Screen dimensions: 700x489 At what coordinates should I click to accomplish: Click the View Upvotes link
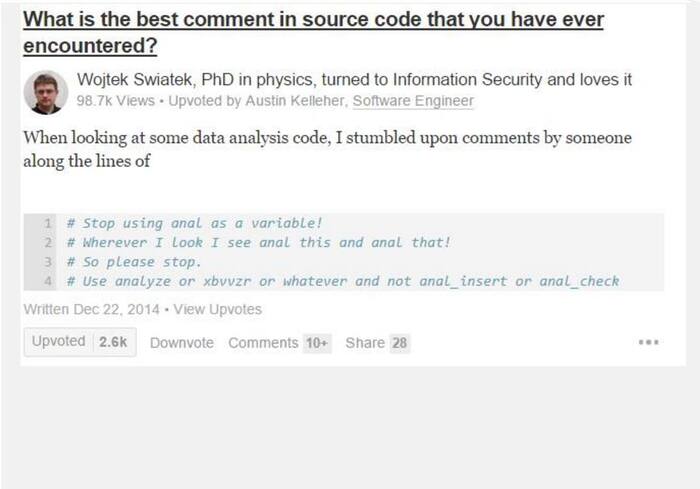217,310
